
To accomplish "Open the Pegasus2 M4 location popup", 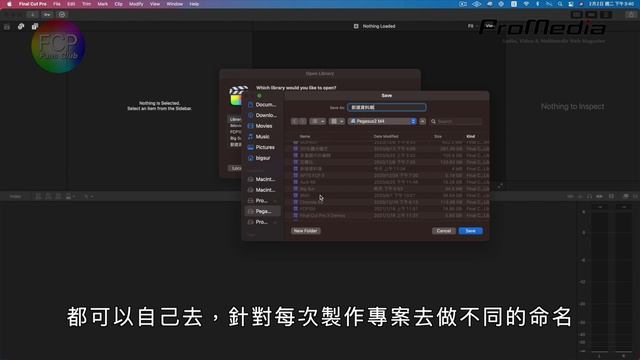I will (382, 122).
